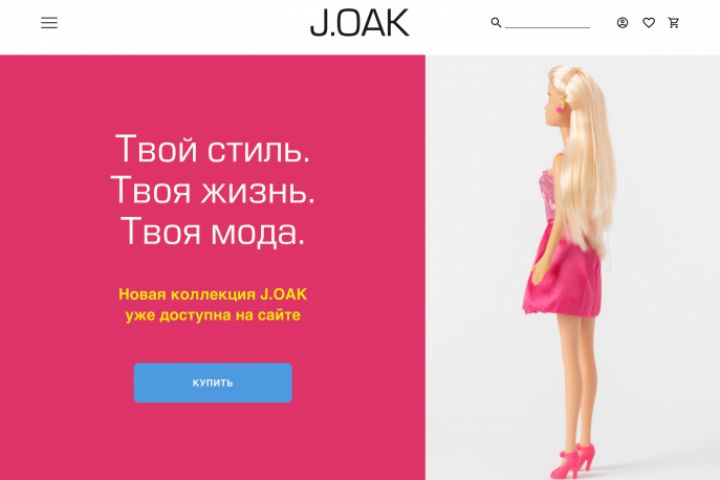Click the headline line "Твоя мода."
This screenshot has width=720, height=480.
(213, 231)
